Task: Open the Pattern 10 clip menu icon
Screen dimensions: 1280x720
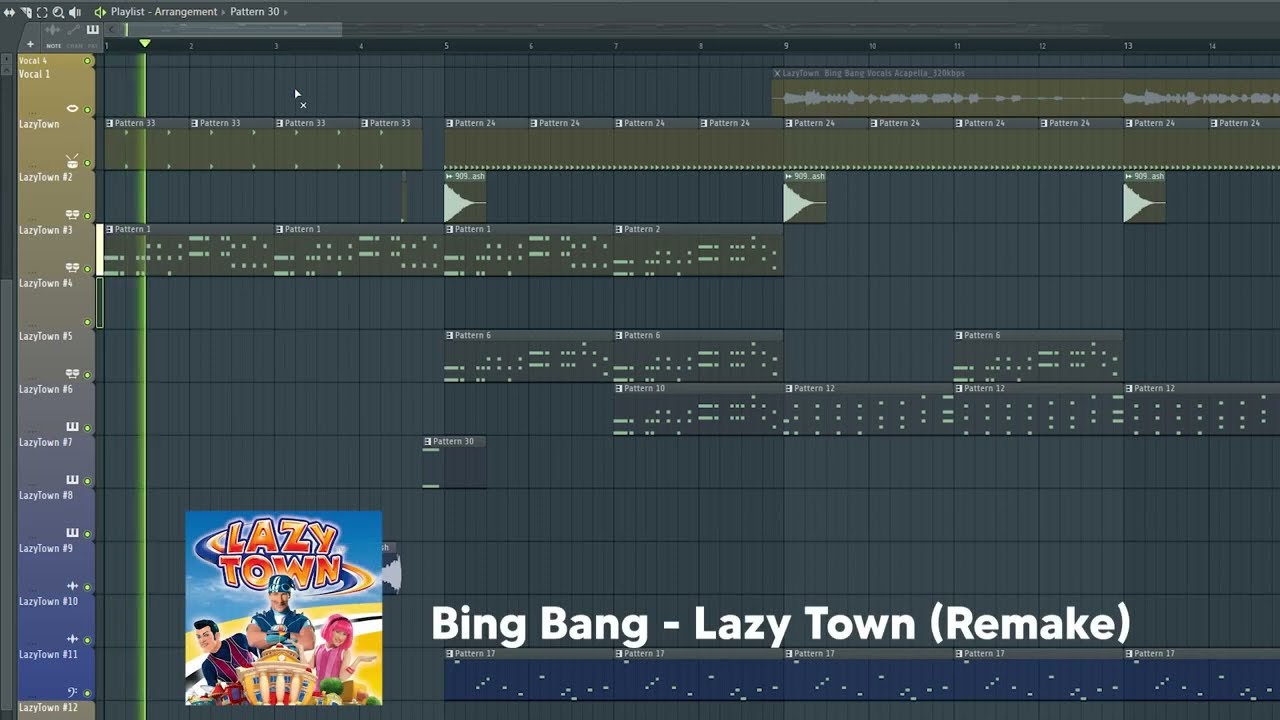Action: 619,388
